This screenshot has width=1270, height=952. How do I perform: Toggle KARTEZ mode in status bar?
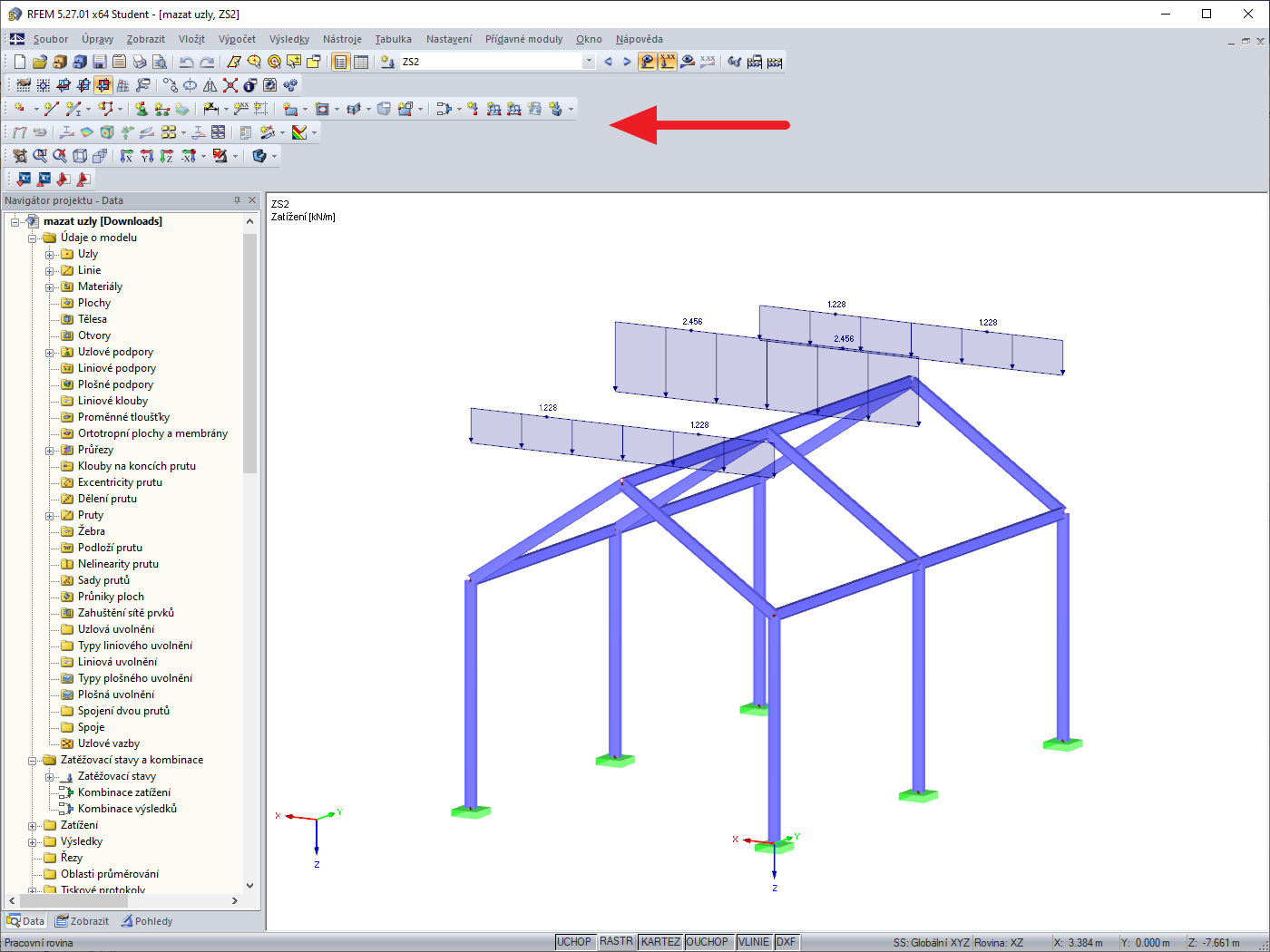click(660, 942)
